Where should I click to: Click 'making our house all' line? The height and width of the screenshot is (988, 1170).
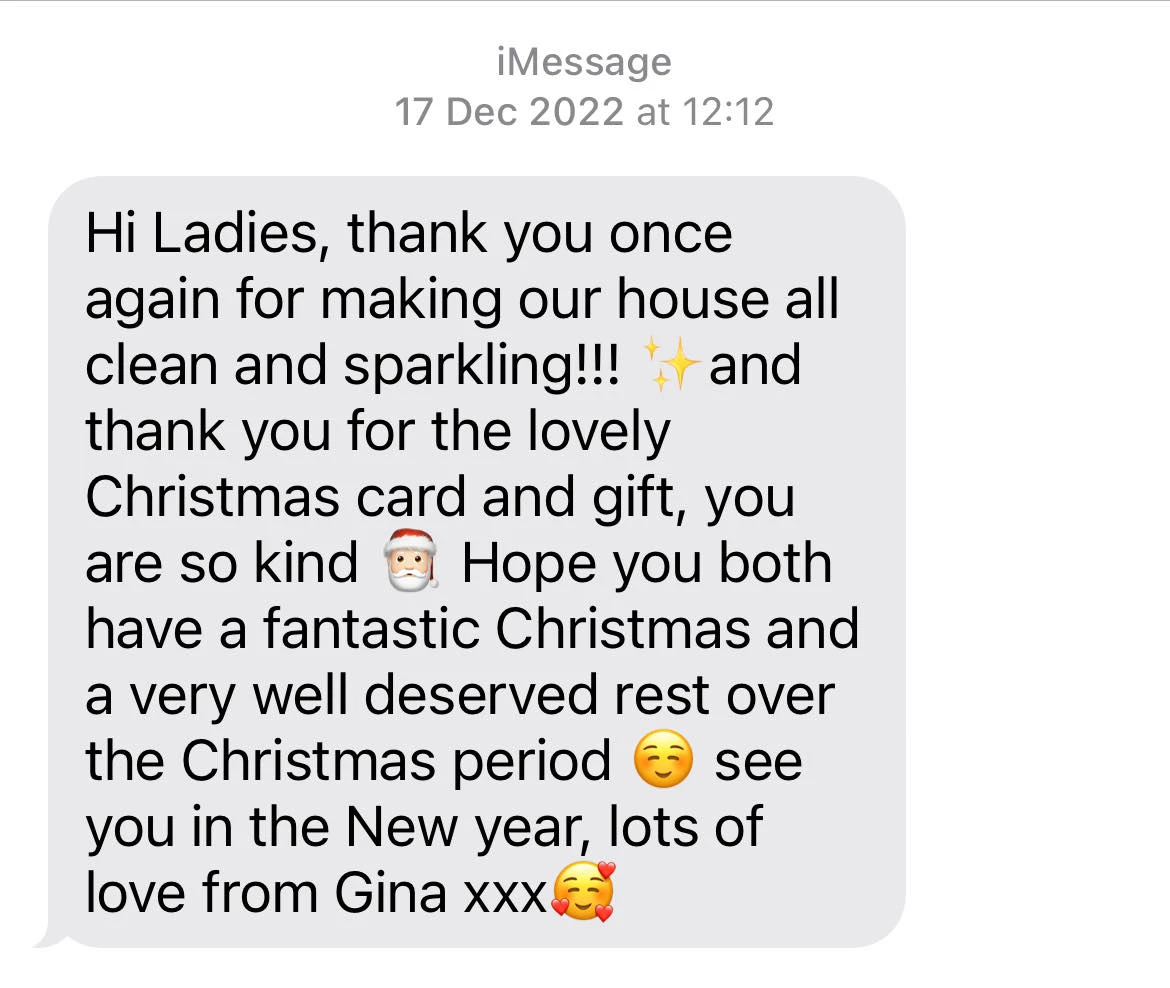click(x=581, y=300)
